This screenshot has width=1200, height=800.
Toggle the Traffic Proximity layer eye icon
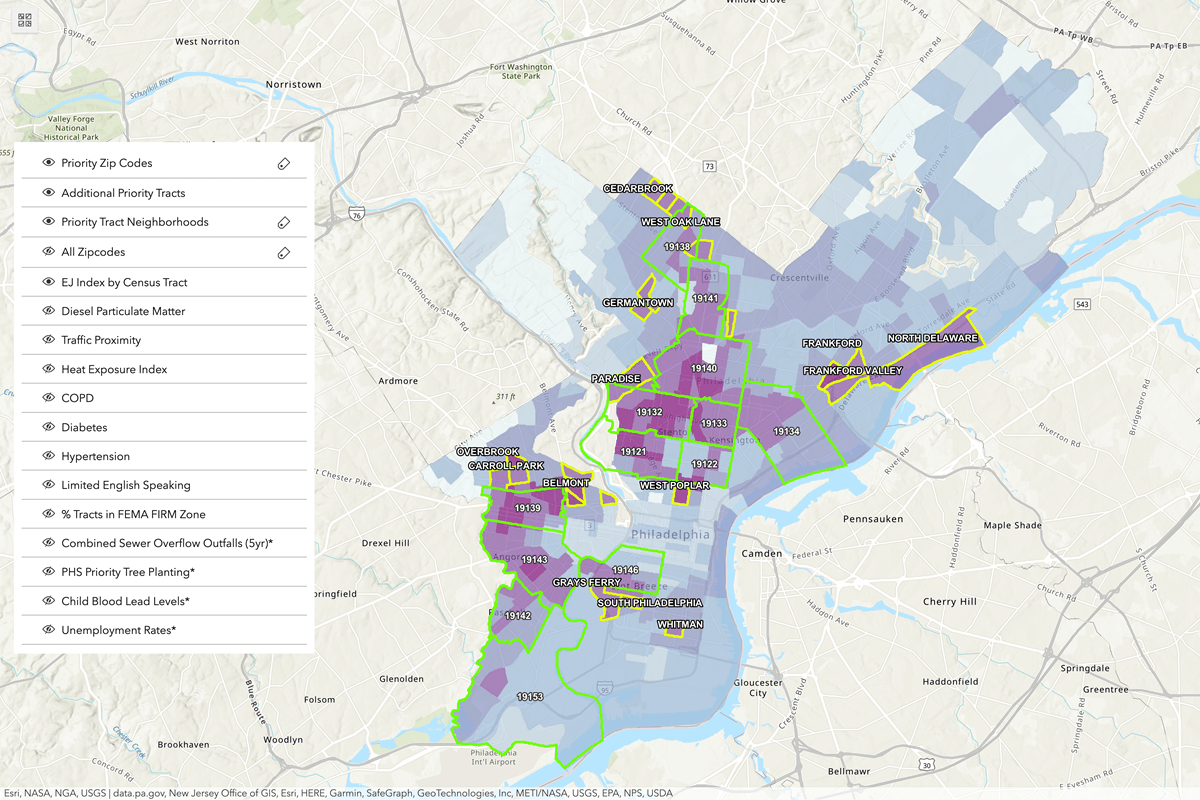[x=47, y=340]
